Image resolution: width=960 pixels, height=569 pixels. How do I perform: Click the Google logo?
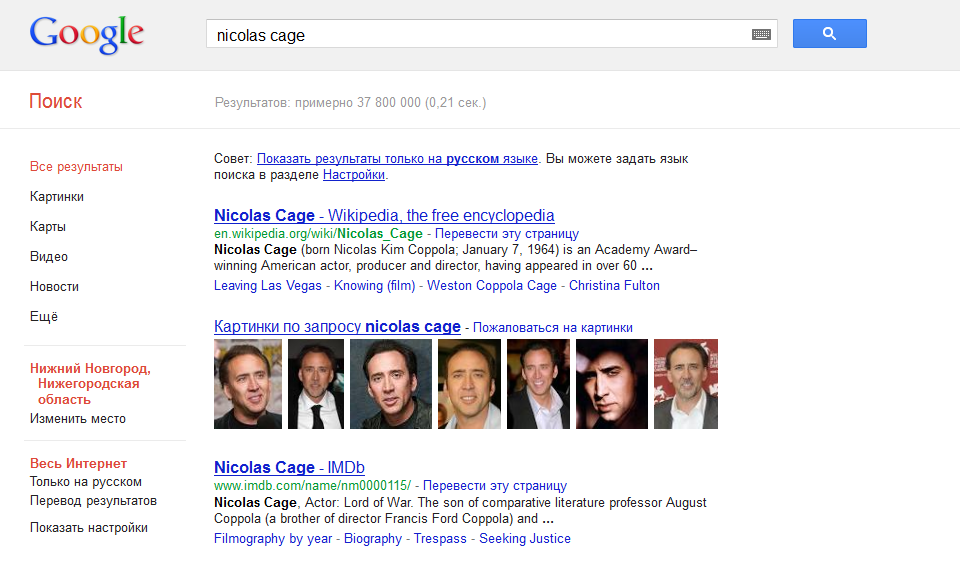[x=87, y=35]
